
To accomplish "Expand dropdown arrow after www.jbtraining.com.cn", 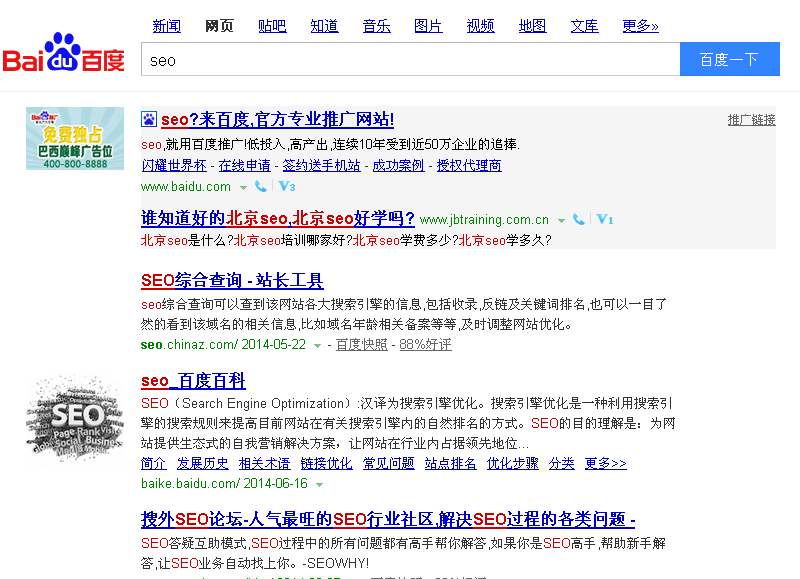I will [561, 220].
